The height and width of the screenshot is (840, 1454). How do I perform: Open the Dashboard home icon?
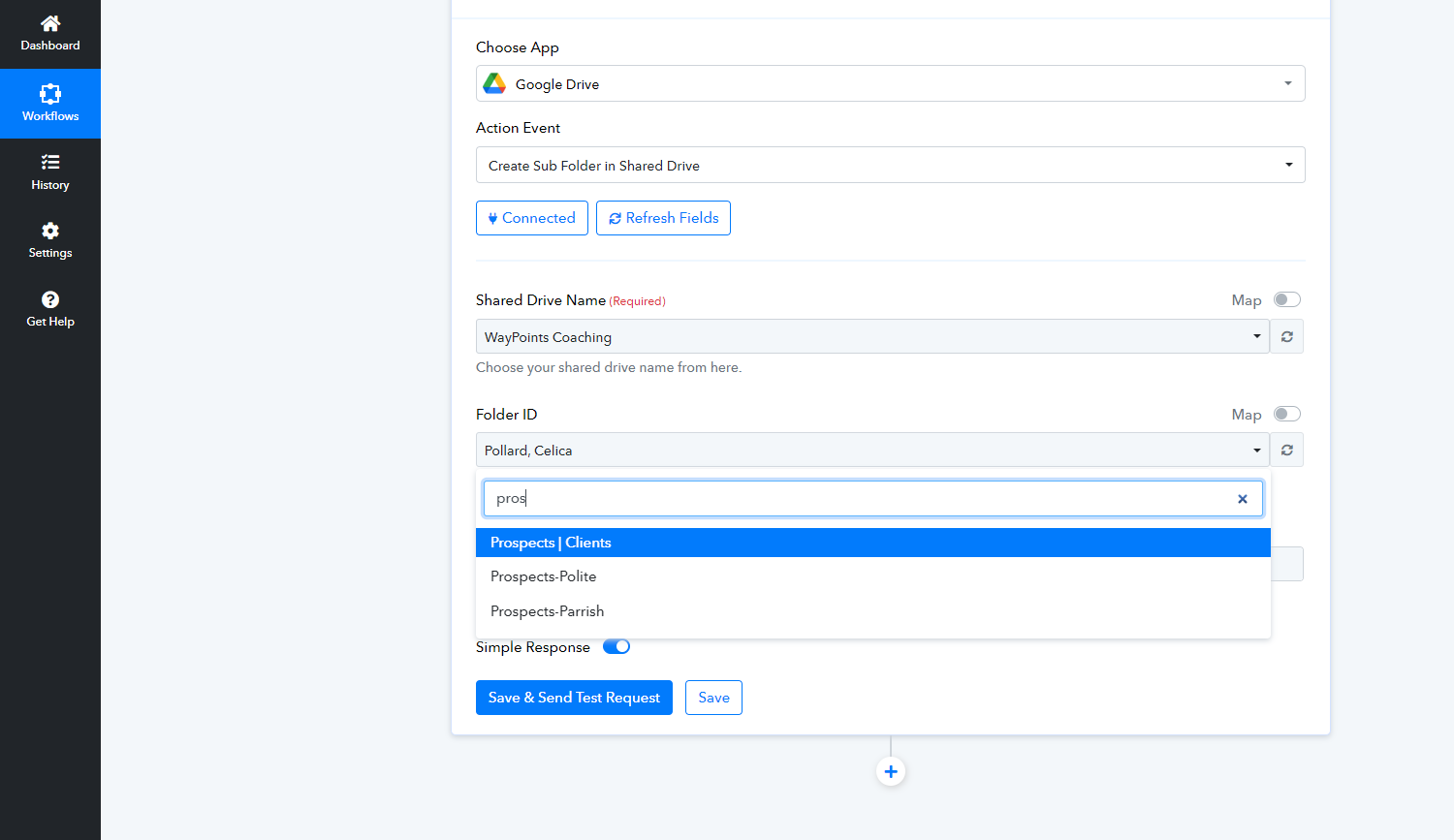[50, 23]
